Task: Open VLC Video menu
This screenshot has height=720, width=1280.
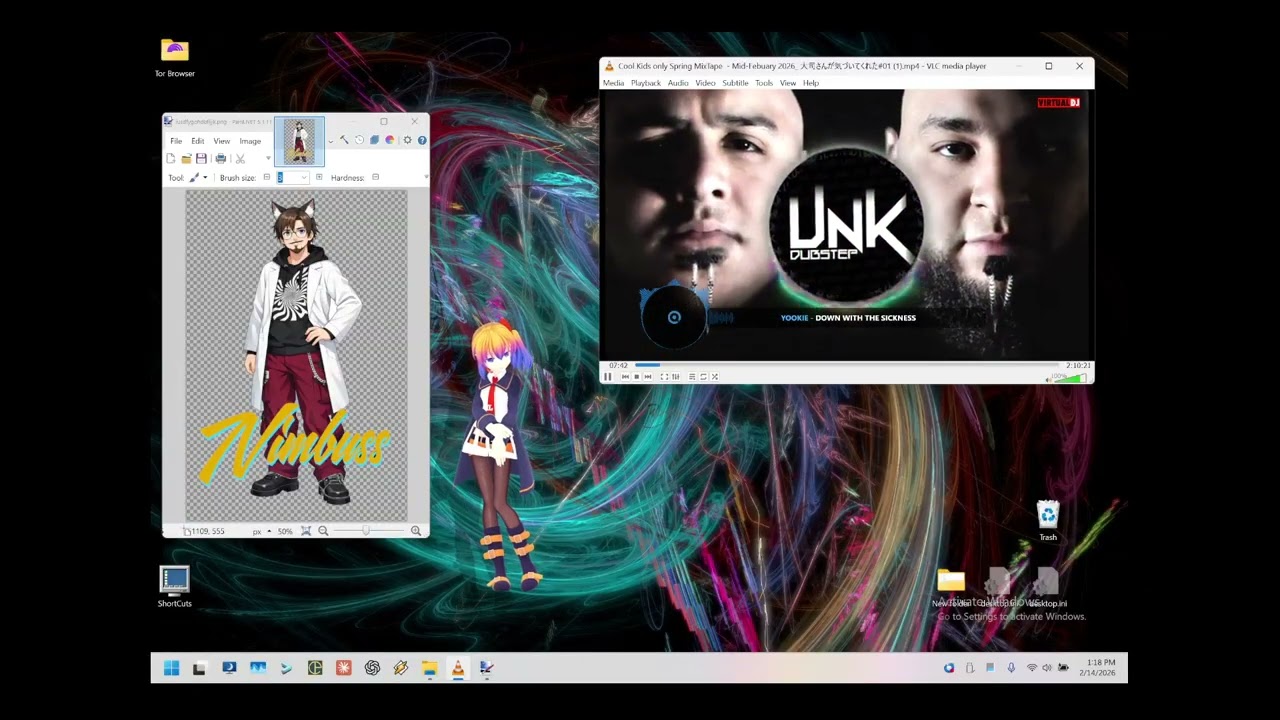Action: click(705, 83)
